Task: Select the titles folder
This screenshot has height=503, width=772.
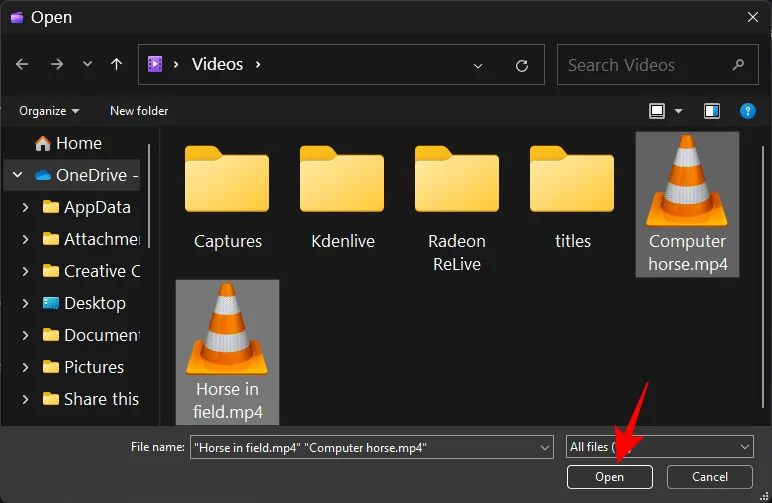Action: [572, 198]
